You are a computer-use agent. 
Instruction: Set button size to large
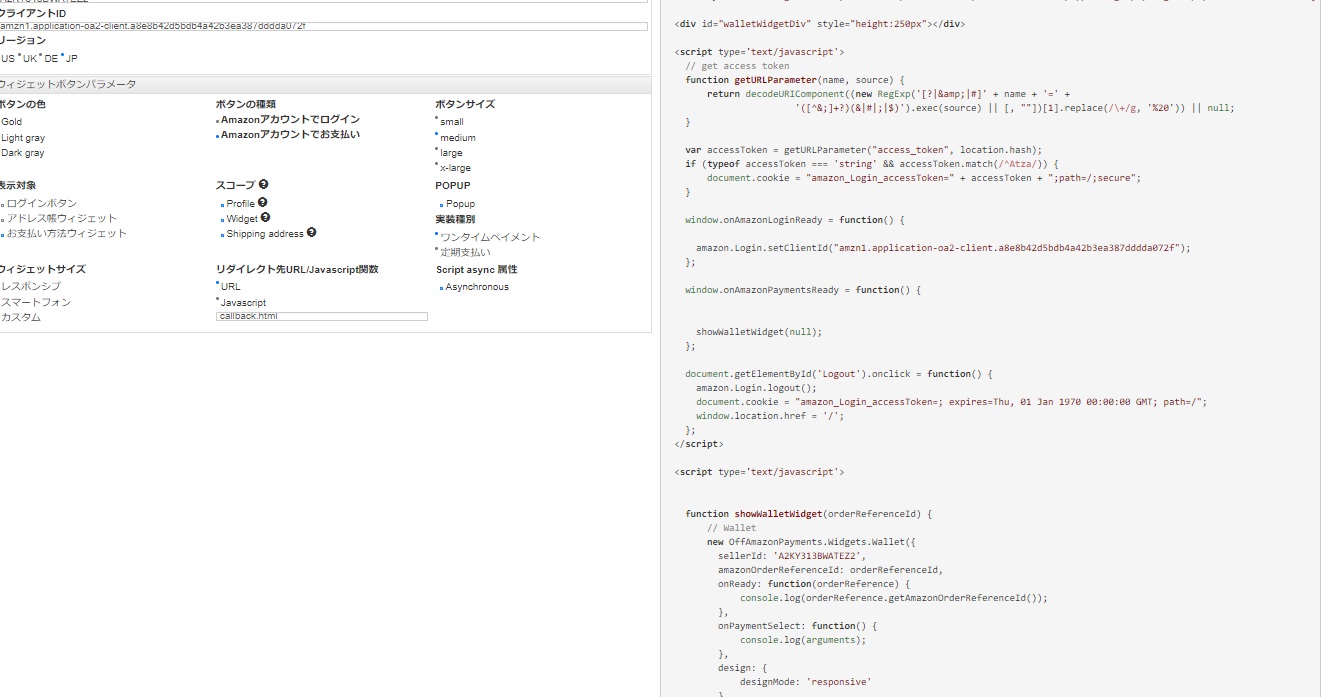[x=449, y=153]
